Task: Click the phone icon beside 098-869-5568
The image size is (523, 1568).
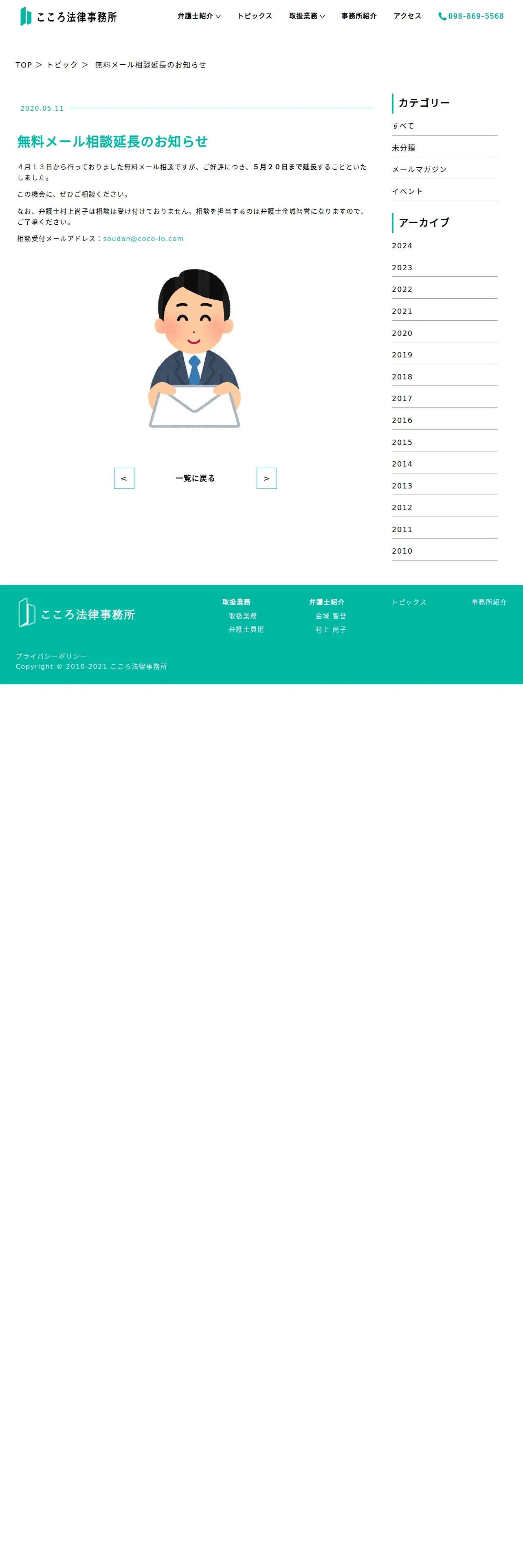Action: coord(442,16)
